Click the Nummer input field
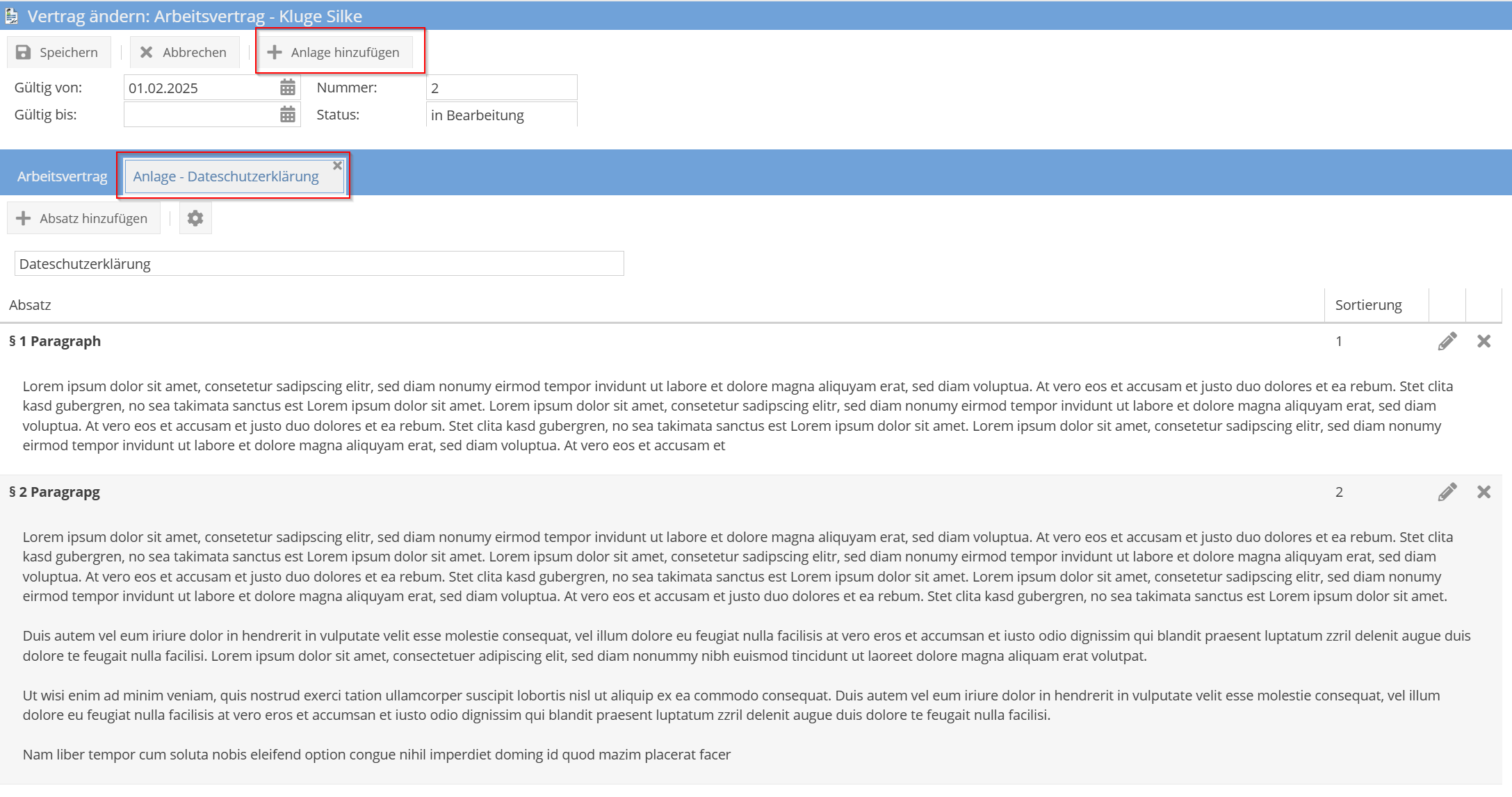 [501, 88]
